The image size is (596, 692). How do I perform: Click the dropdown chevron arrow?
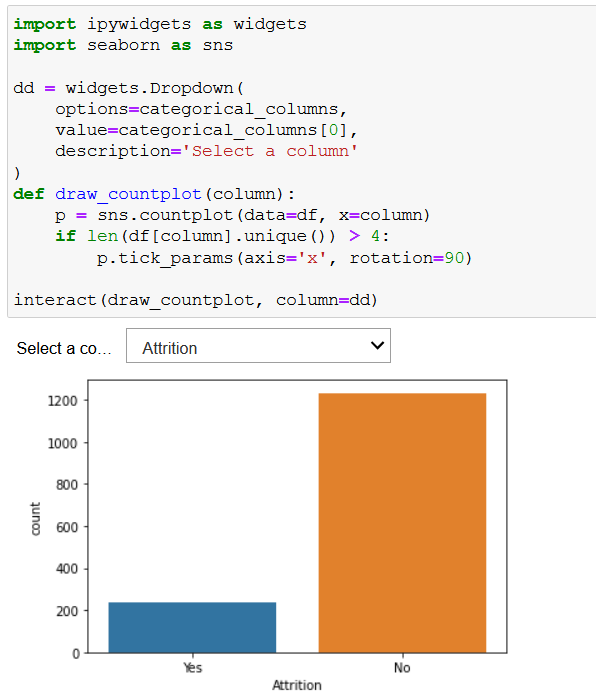(377, 345)
